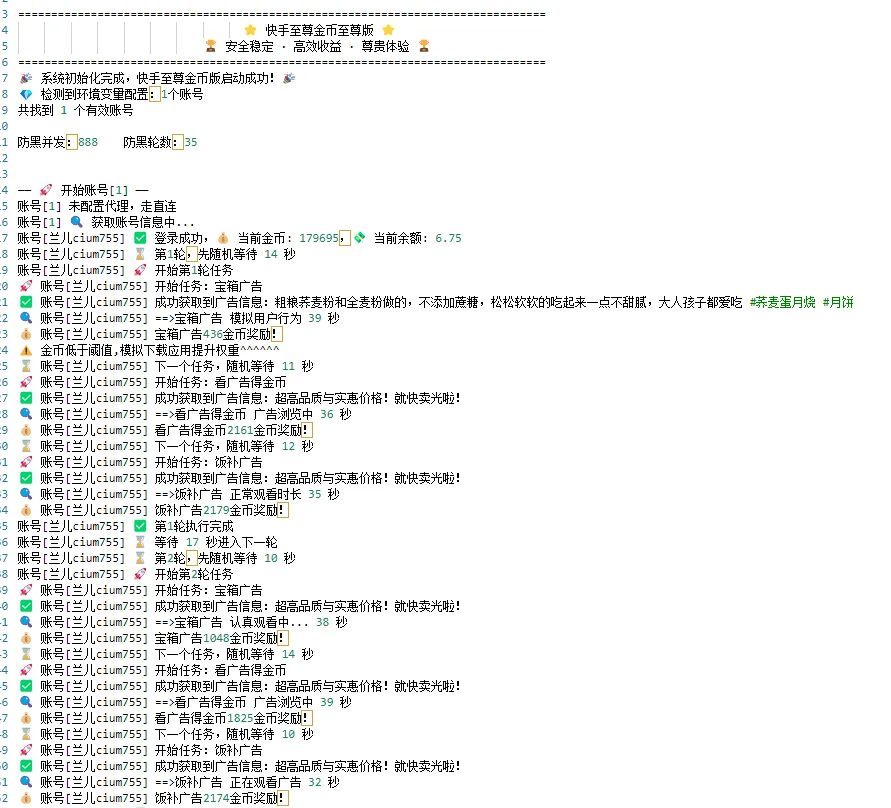Click the money bag on the 宝箱广告436金币奖励 line
The width and height of the screenshot is (891, 808).
click(x=26, y=334)
